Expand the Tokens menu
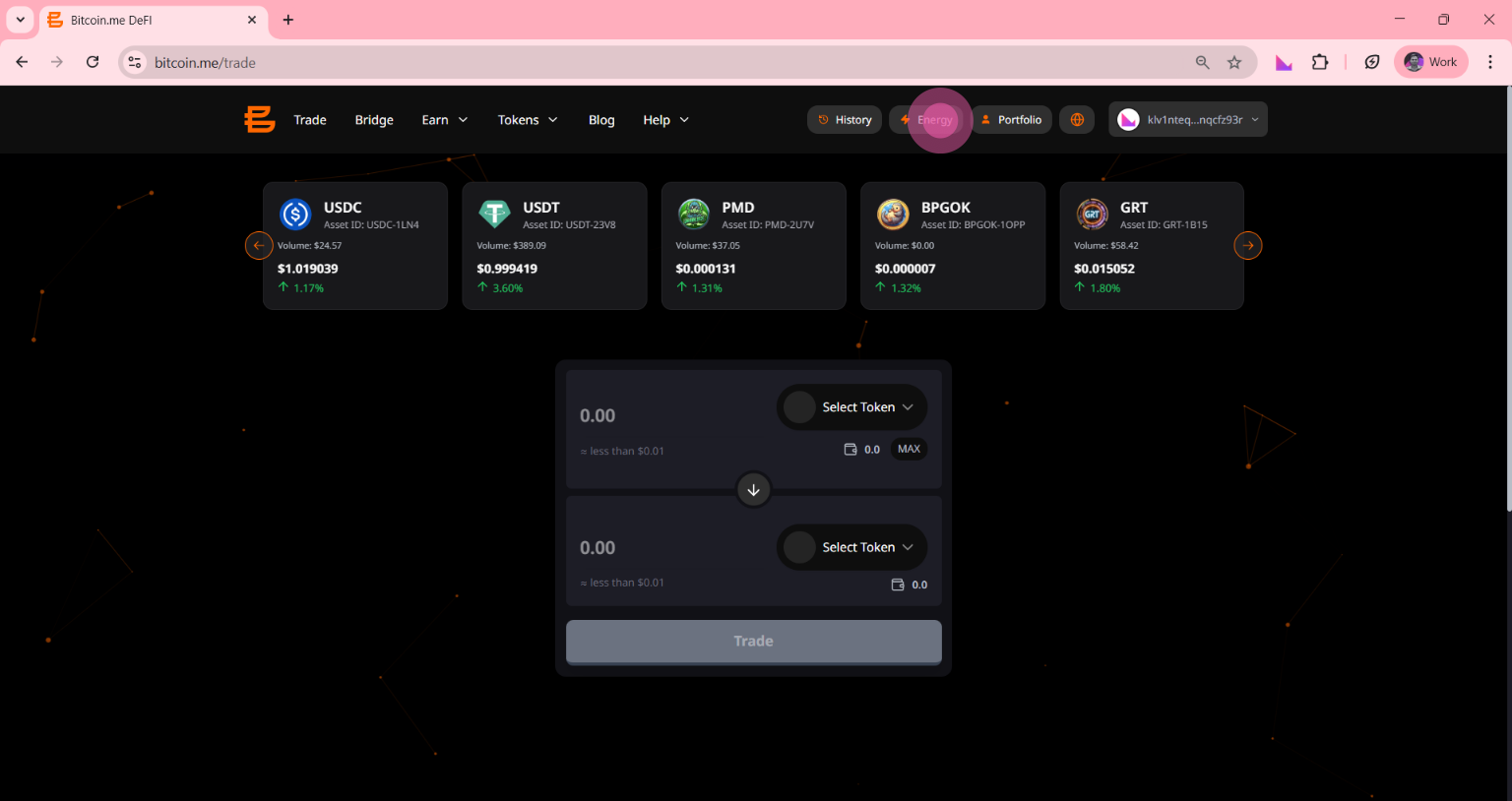 527,120
